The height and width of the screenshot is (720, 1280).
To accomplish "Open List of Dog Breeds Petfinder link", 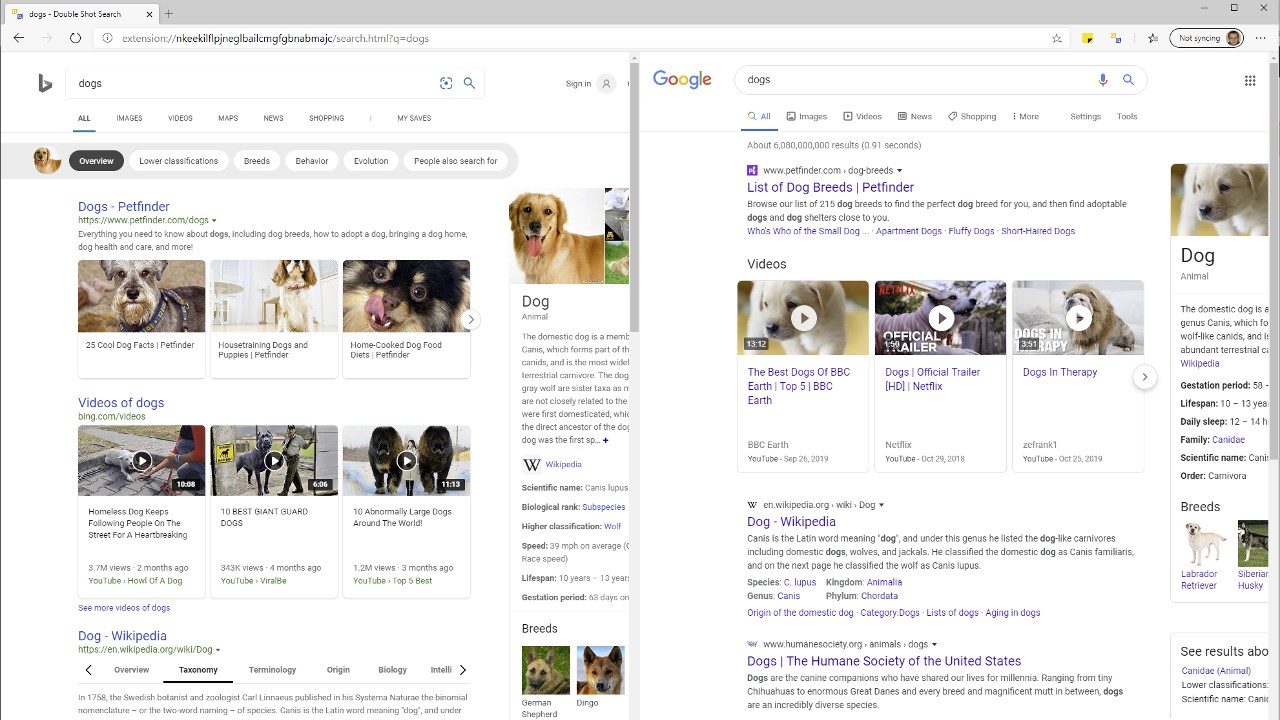I will [830, 188].
